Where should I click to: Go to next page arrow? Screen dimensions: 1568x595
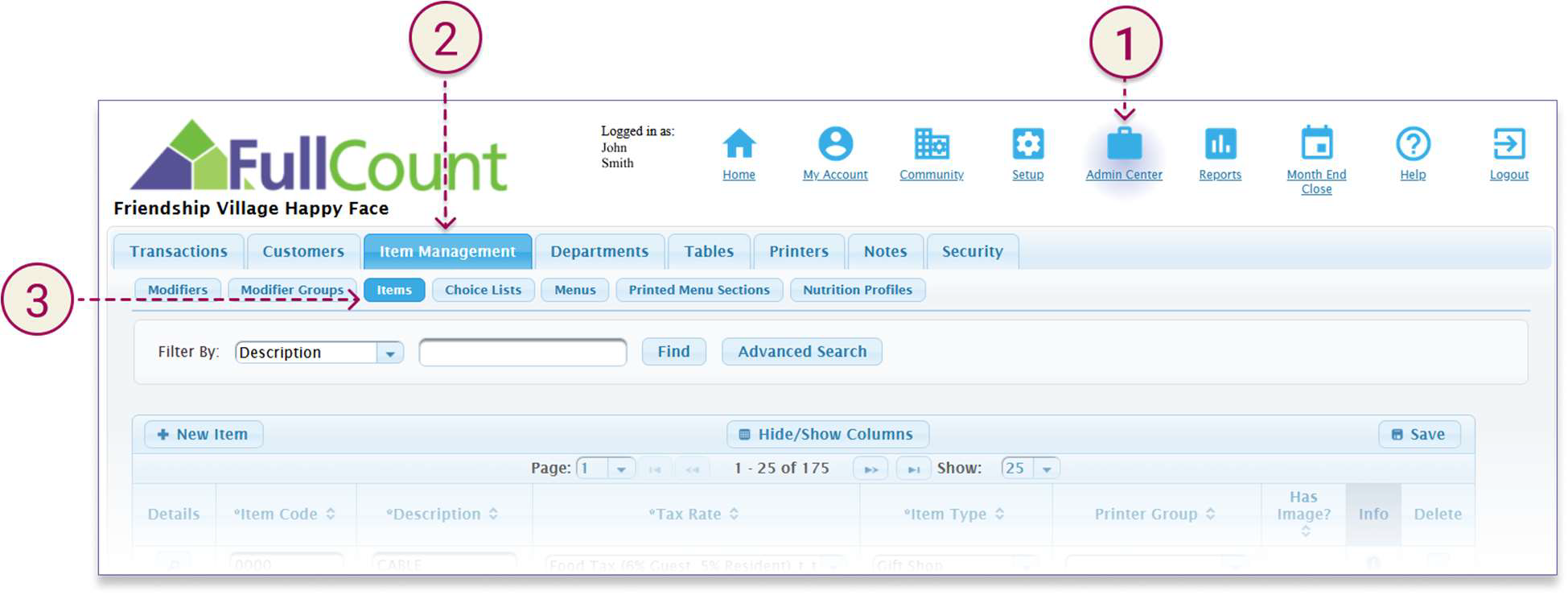[870, 469]
